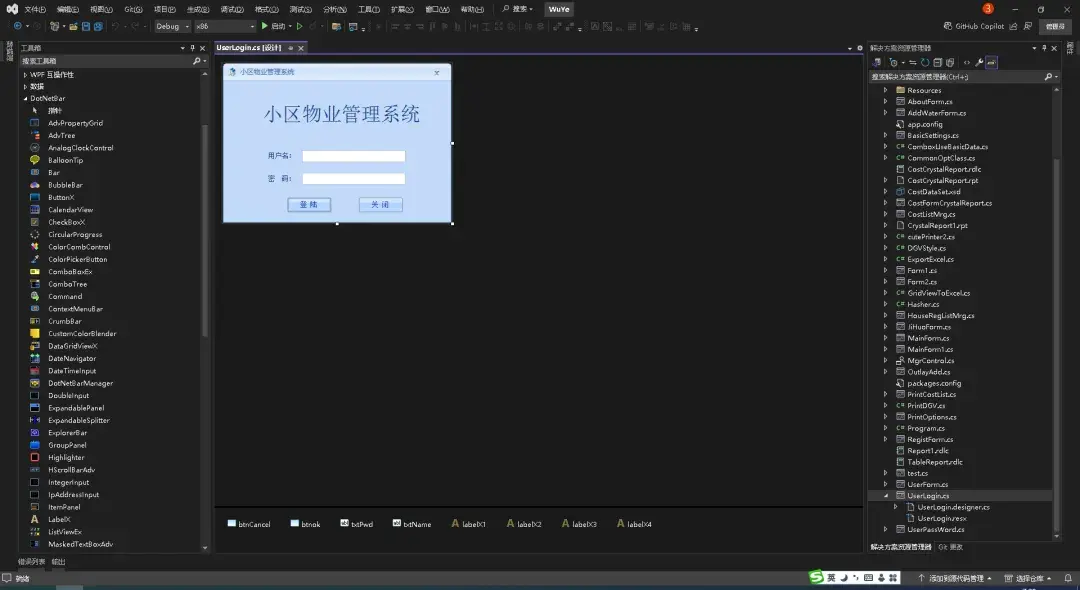Select the ButtonX control in the Toolbox
Image resolution: width=1080 pixels, height=590 pixels.
tap(58, 197)
